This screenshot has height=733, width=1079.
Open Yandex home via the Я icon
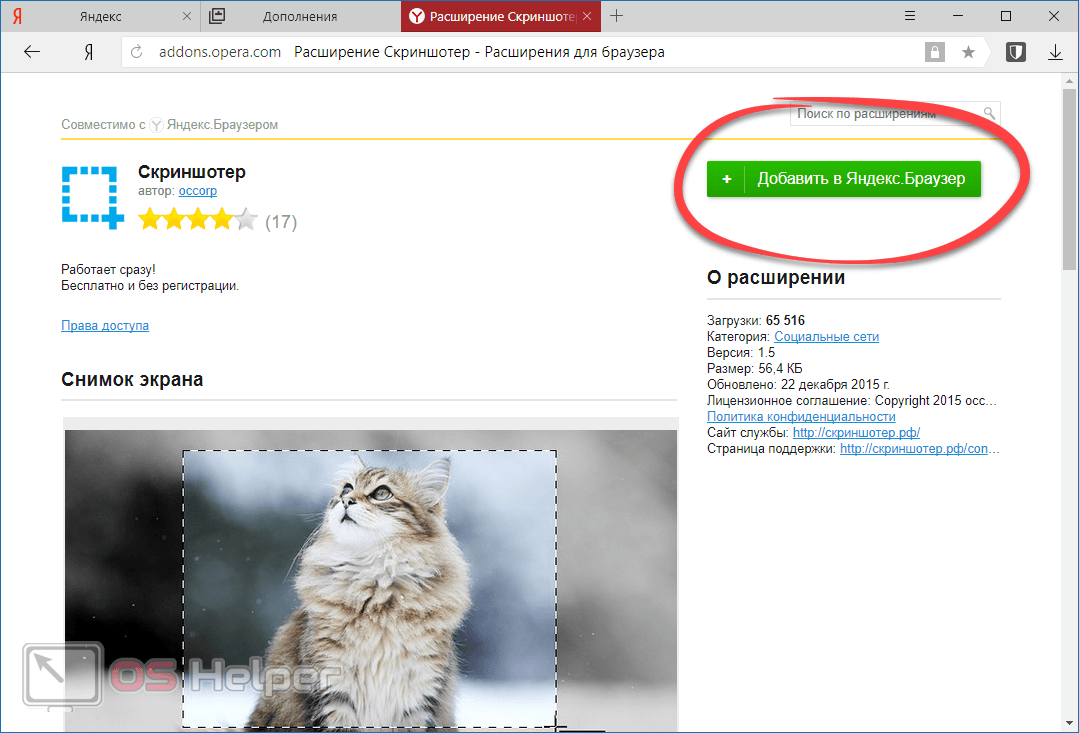point(89,52)
